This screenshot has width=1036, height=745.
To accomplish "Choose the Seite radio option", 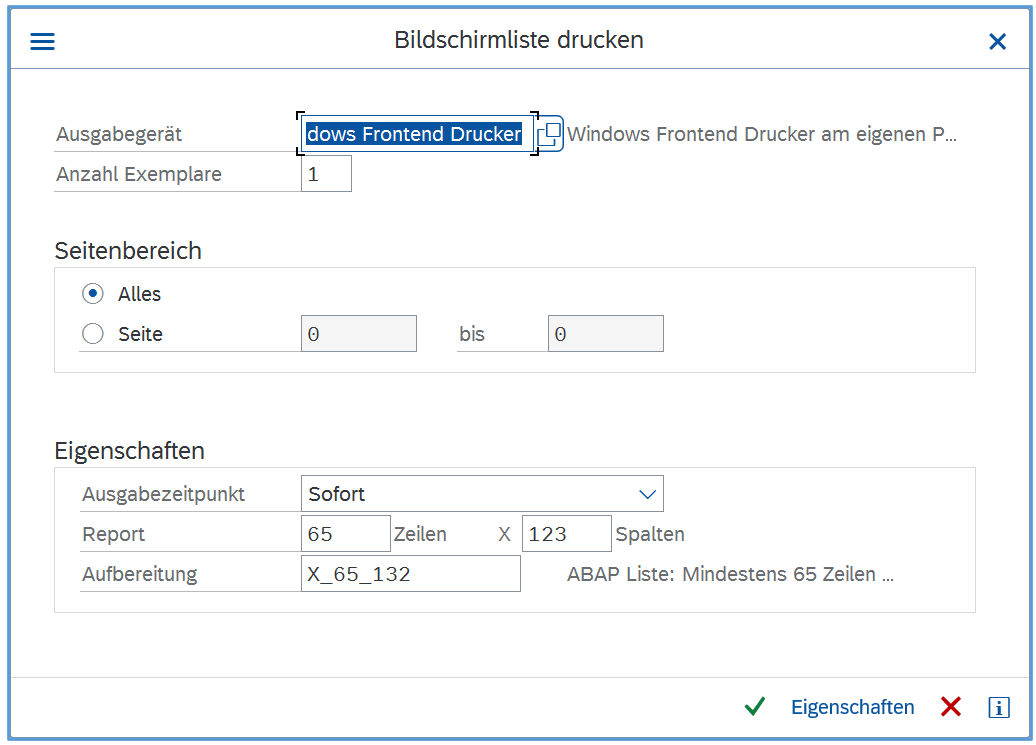I will (93, 334).
